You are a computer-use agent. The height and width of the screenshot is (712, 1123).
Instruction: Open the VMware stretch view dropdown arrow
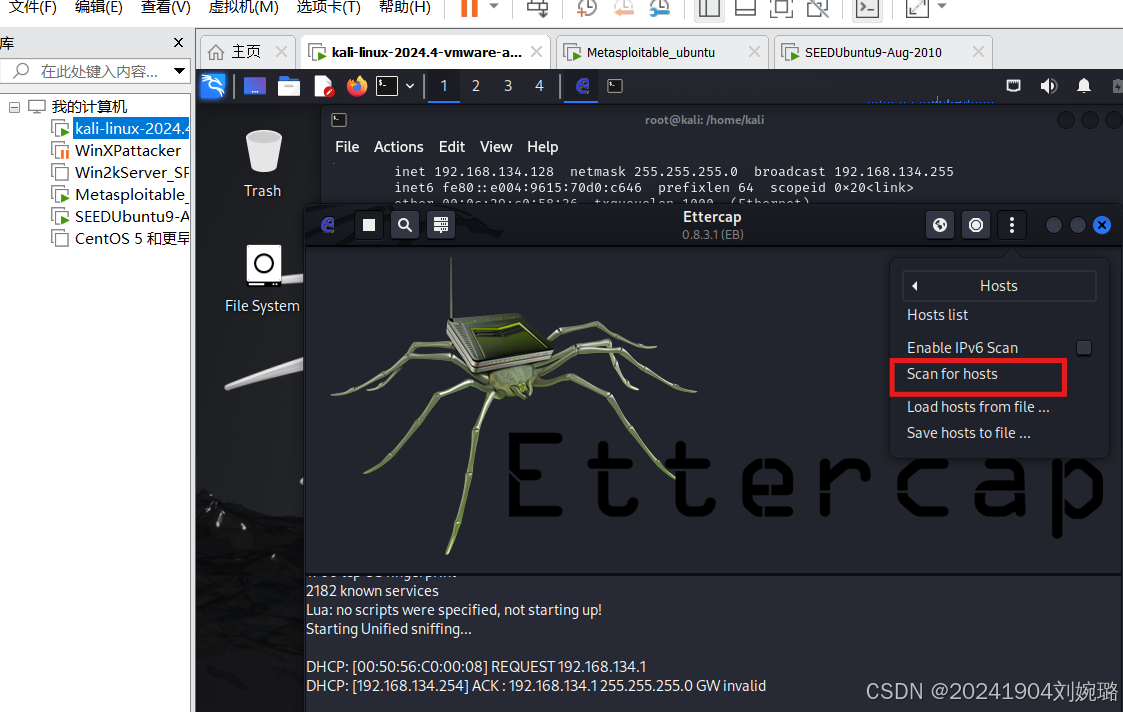943,6
